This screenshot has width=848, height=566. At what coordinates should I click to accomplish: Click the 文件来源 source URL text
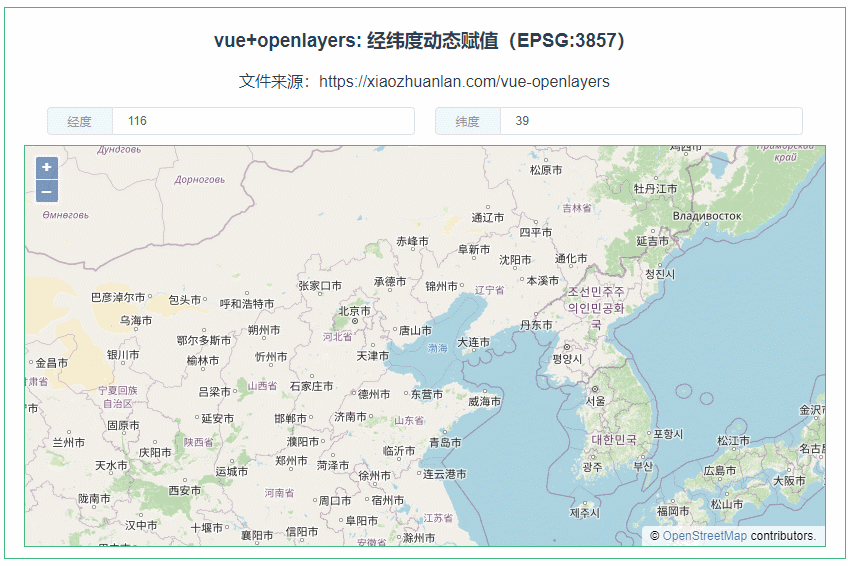coord(424,82)
